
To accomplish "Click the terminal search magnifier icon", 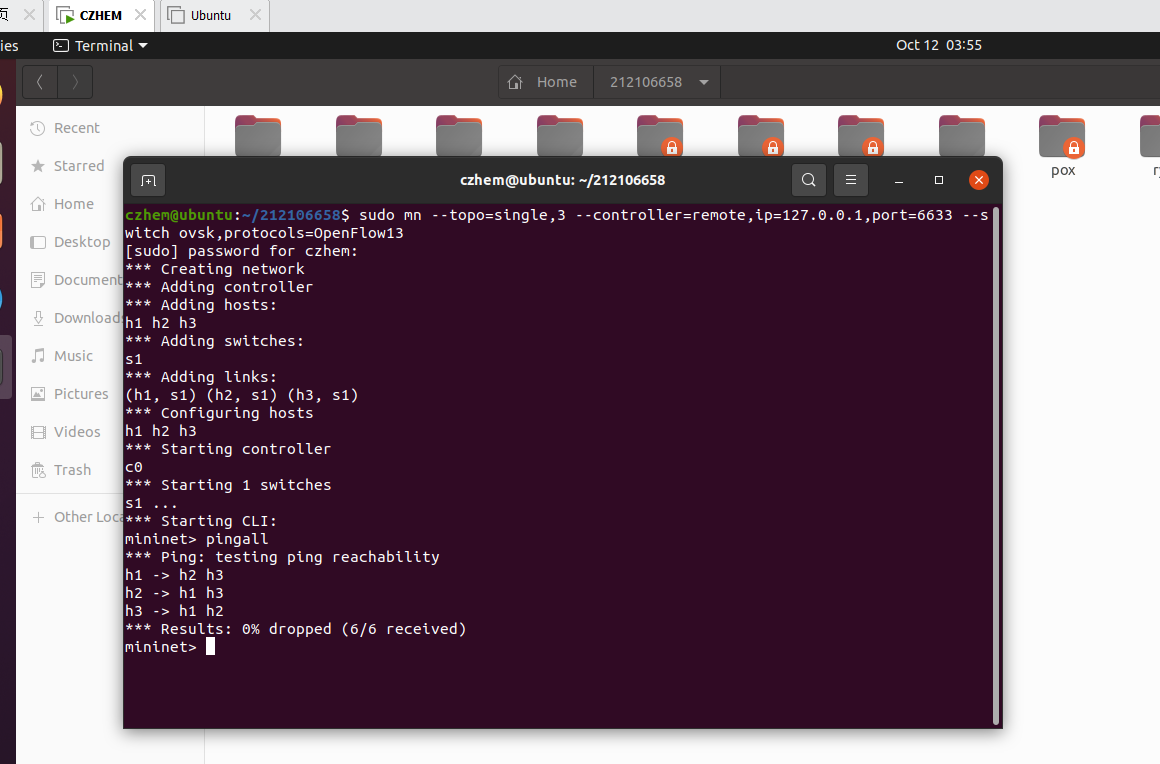I will pos(809,180).
